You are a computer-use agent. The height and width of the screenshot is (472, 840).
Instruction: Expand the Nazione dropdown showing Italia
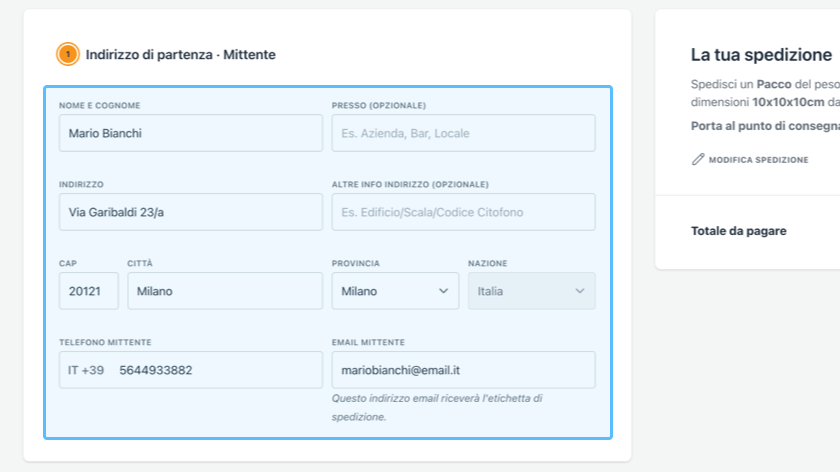pyautogui.click(x=531, y=291)
